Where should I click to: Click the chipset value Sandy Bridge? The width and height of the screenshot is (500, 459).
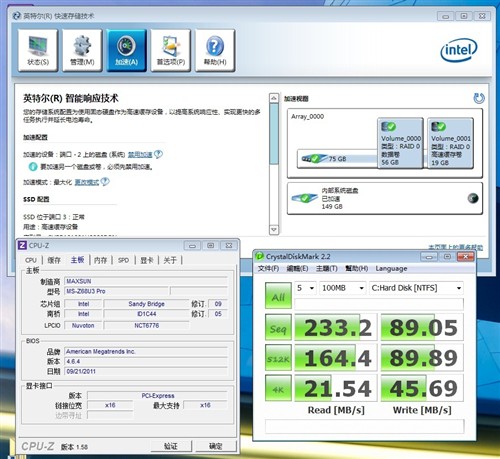pyautogui.click(x=146, y=304)
